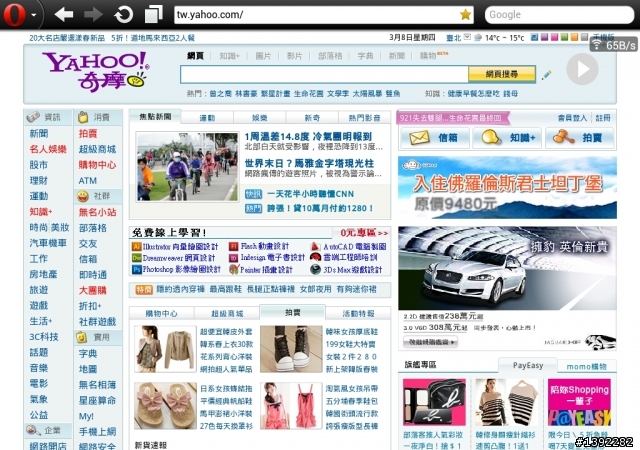
Task: Select the green theme color swatch
Action: coord(564,37)
